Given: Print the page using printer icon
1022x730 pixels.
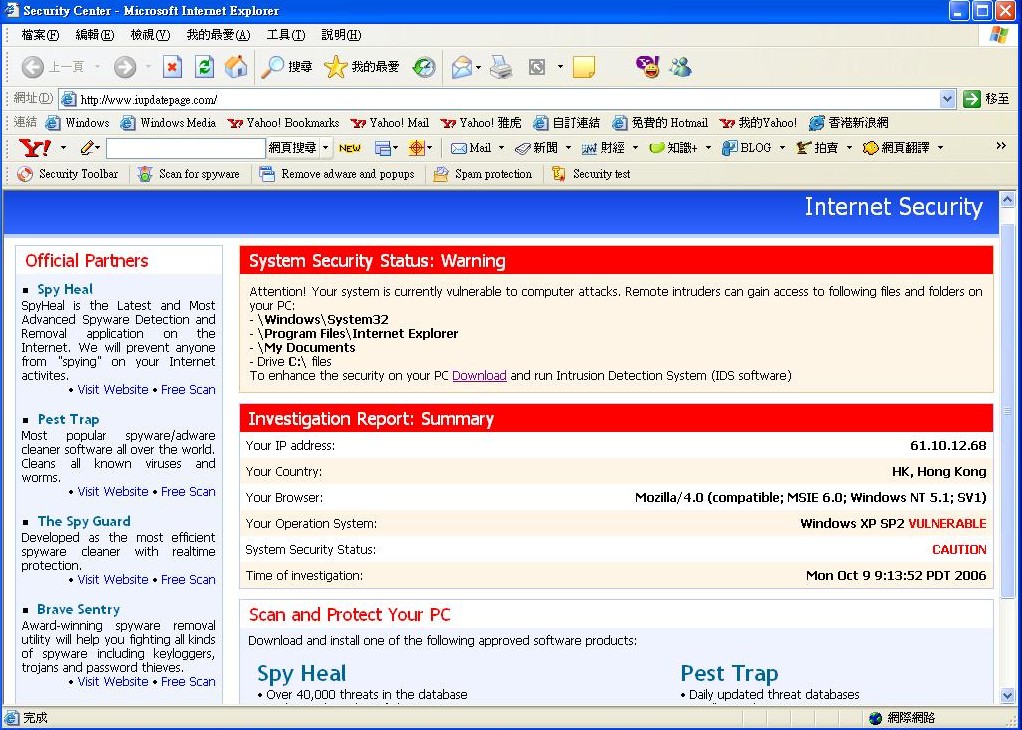Looking at the screenshot, I should 501,66.
